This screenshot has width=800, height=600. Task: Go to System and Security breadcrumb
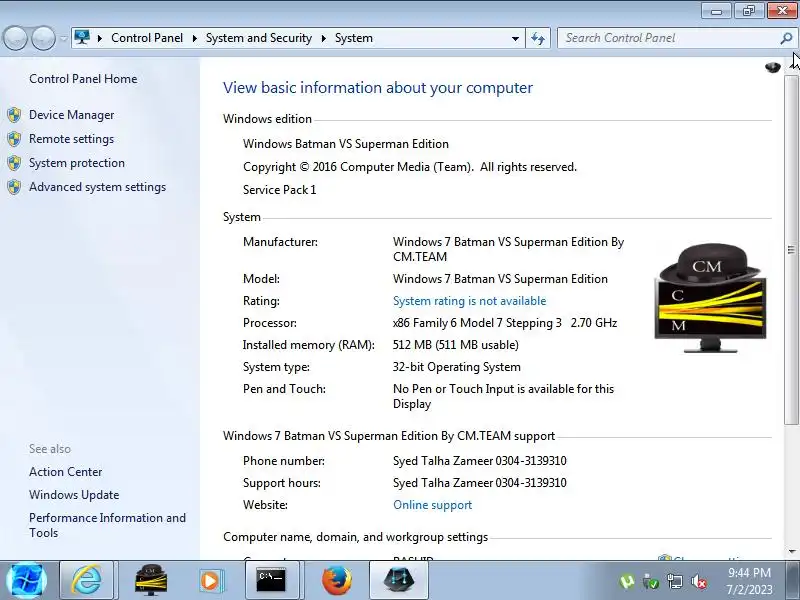259,38
